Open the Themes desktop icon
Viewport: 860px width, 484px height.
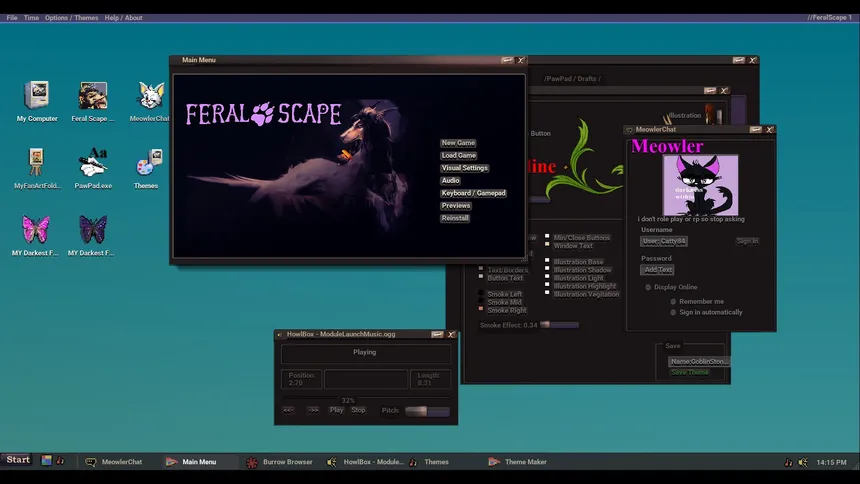pos(146,168)
